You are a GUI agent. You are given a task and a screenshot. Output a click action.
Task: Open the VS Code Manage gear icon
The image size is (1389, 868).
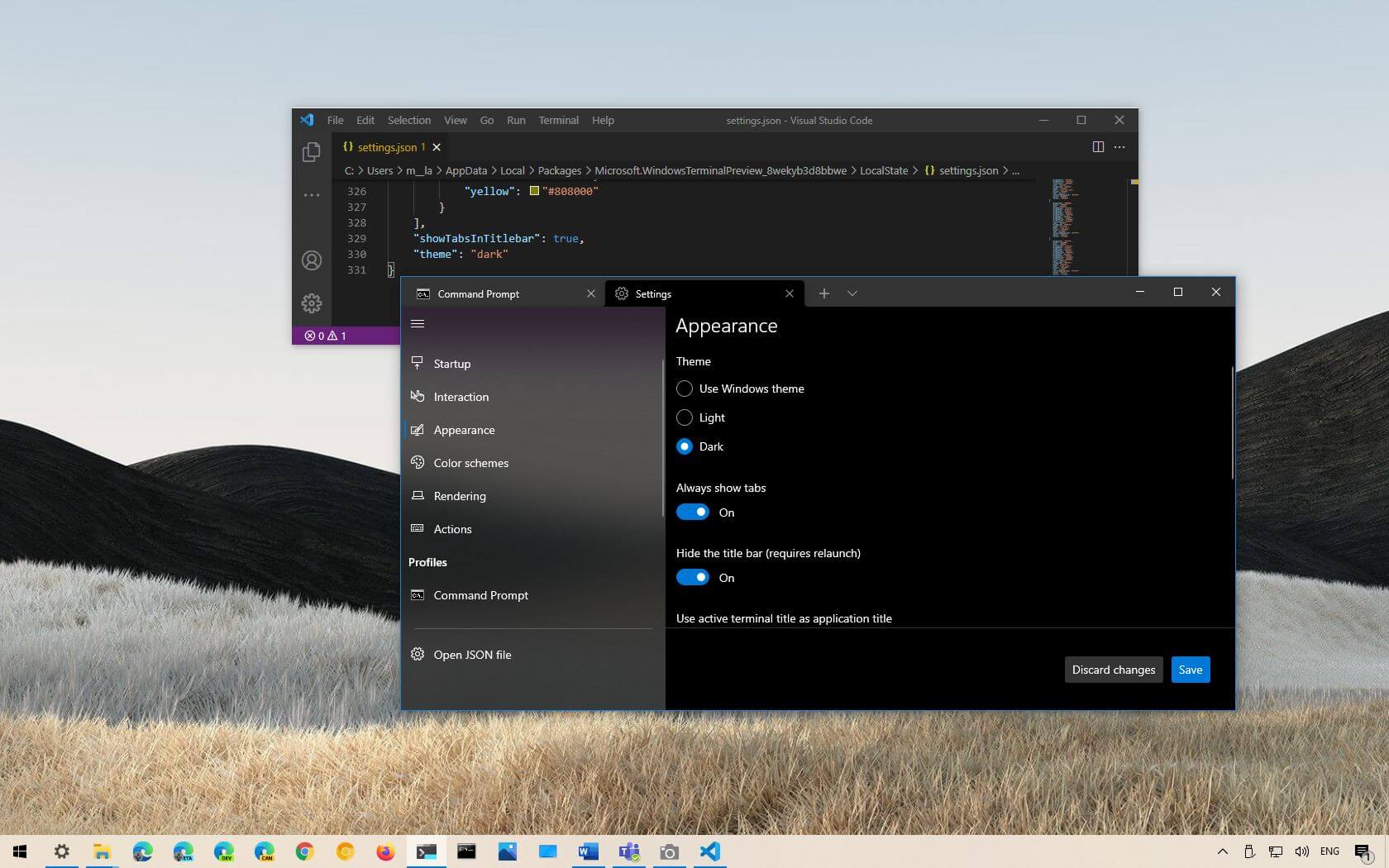pos(311,303)
